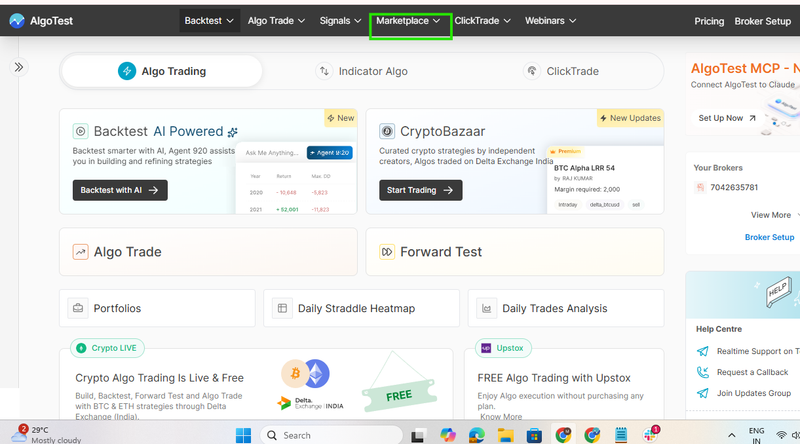Click the Broker Setup link in sidebar panel

click(x=769, y=237)
